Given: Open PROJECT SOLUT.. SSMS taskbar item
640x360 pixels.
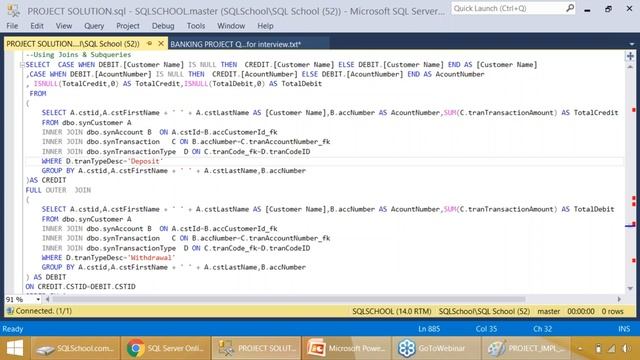Looking at the screenshot, I should [x=257, y=348].
